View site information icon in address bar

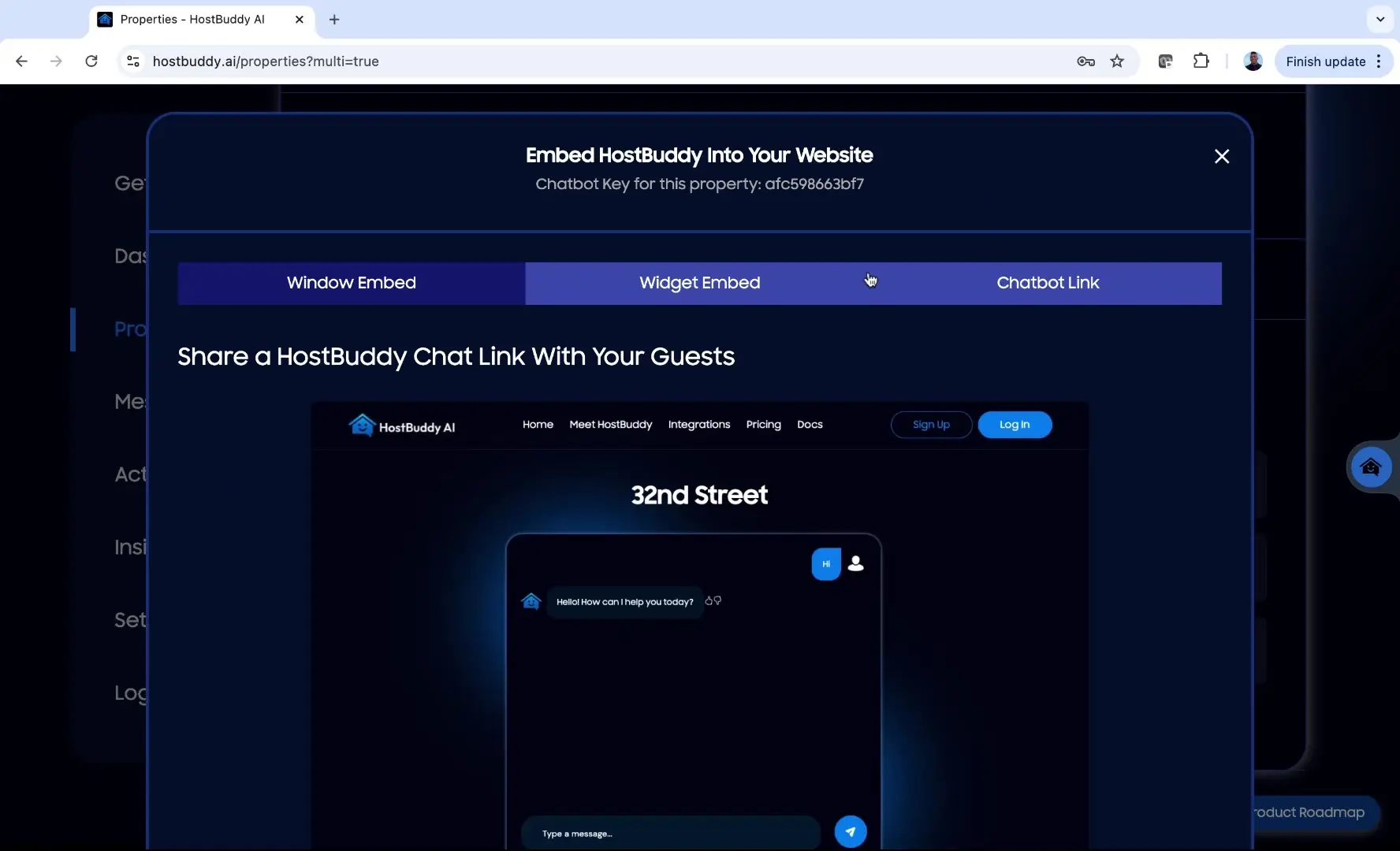pos(133,61)
